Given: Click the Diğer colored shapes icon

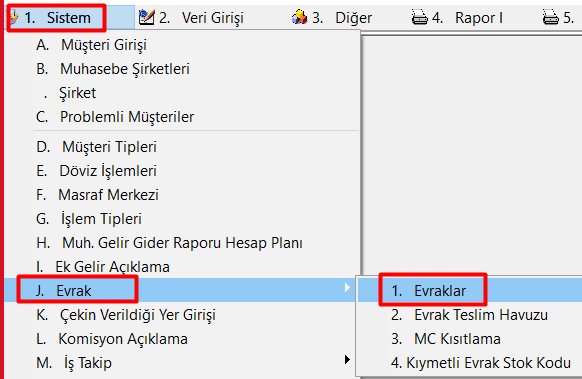Looking at the screenshot, I should (300, 17).
